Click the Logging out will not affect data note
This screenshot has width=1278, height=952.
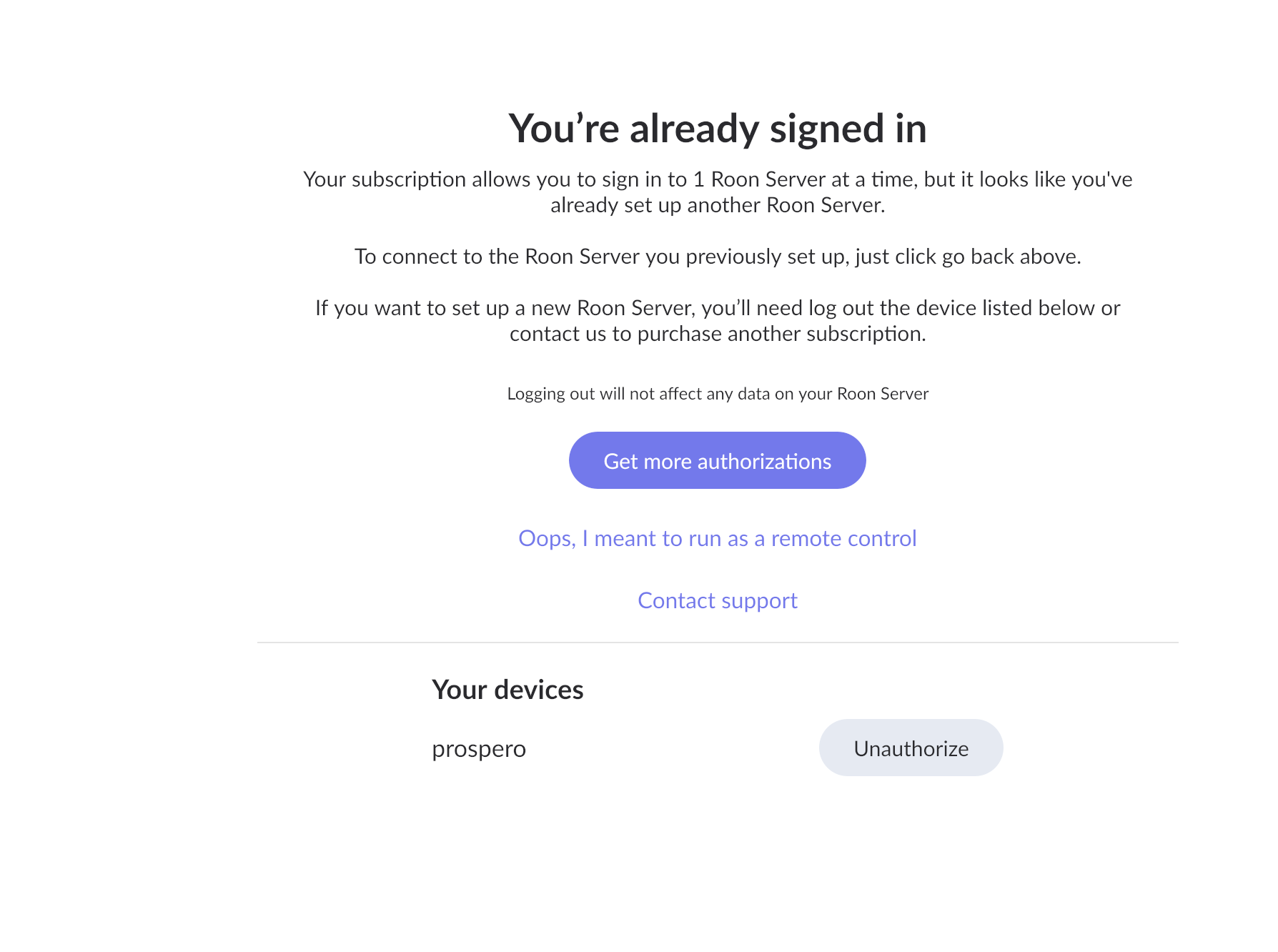[718, 394]
